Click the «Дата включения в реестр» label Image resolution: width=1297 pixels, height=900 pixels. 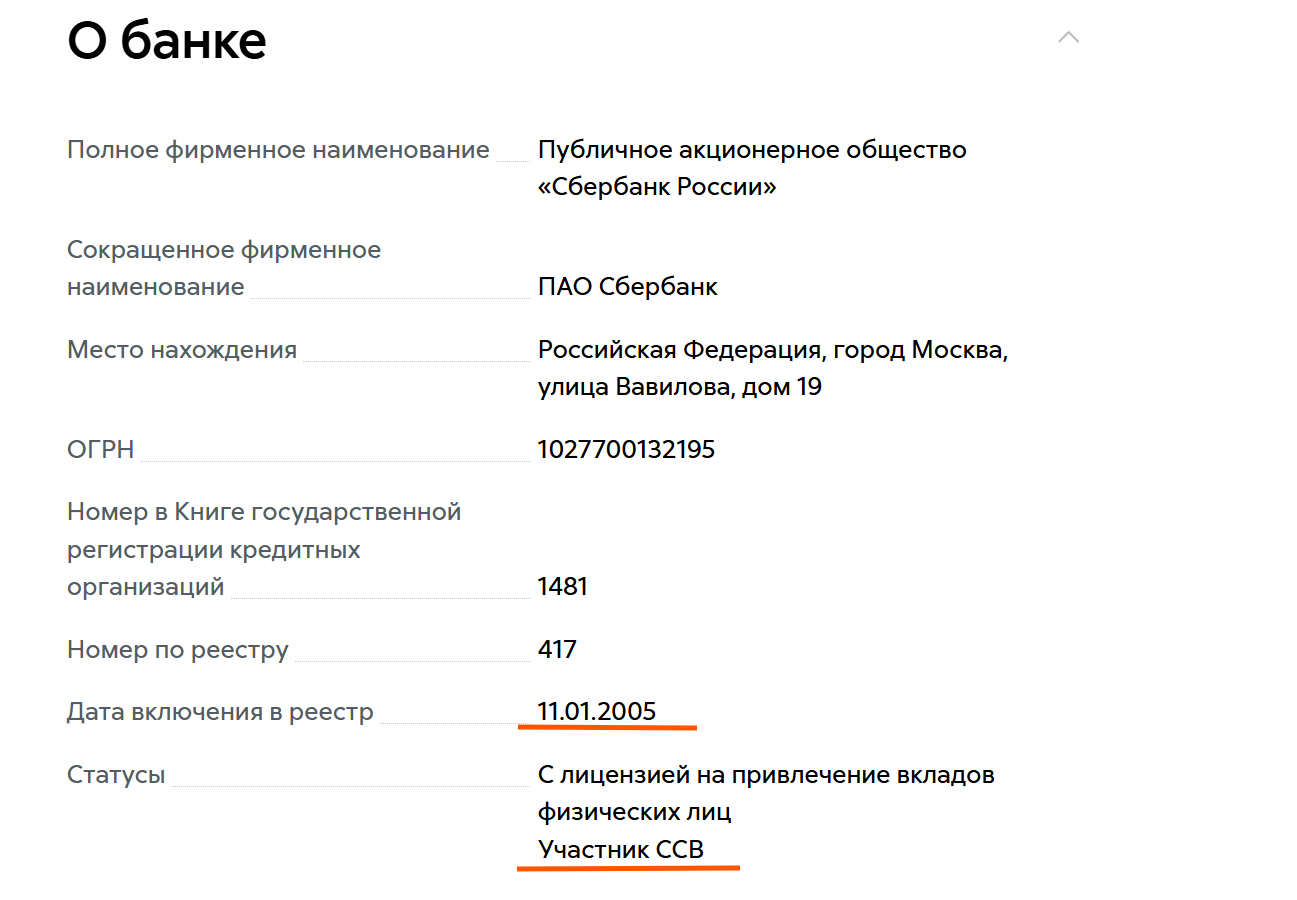pyautogui.click(x=219, y=711)
